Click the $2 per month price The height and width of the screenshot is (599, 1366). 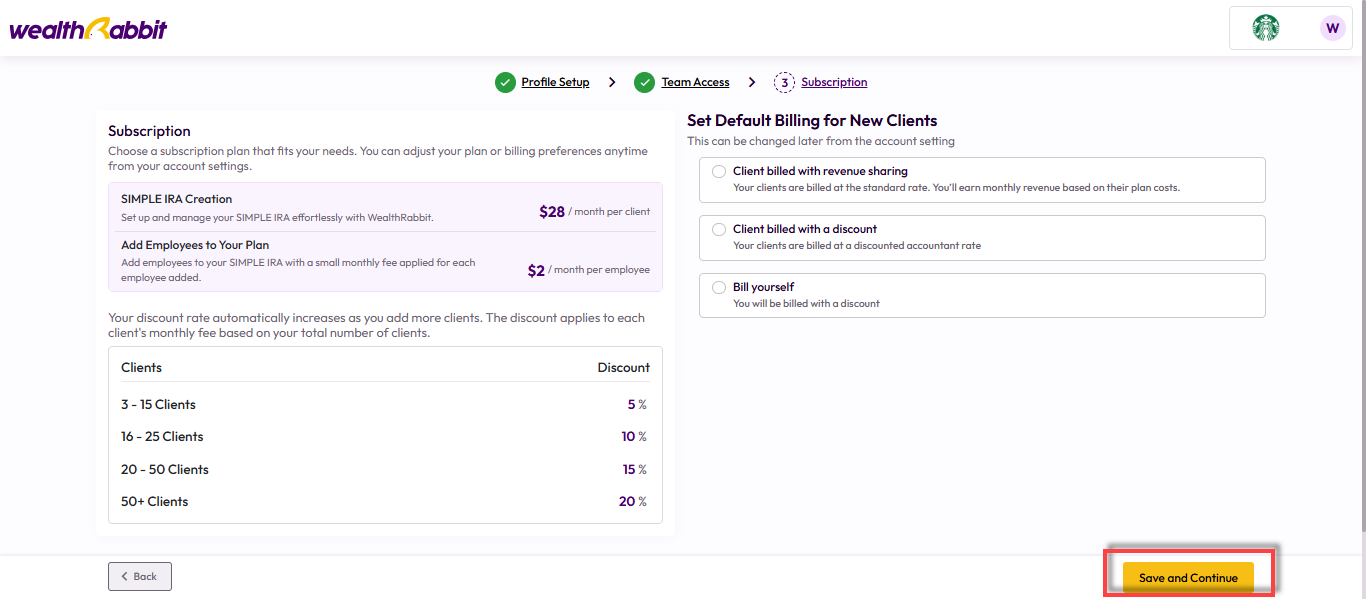[x=589, y=270]
